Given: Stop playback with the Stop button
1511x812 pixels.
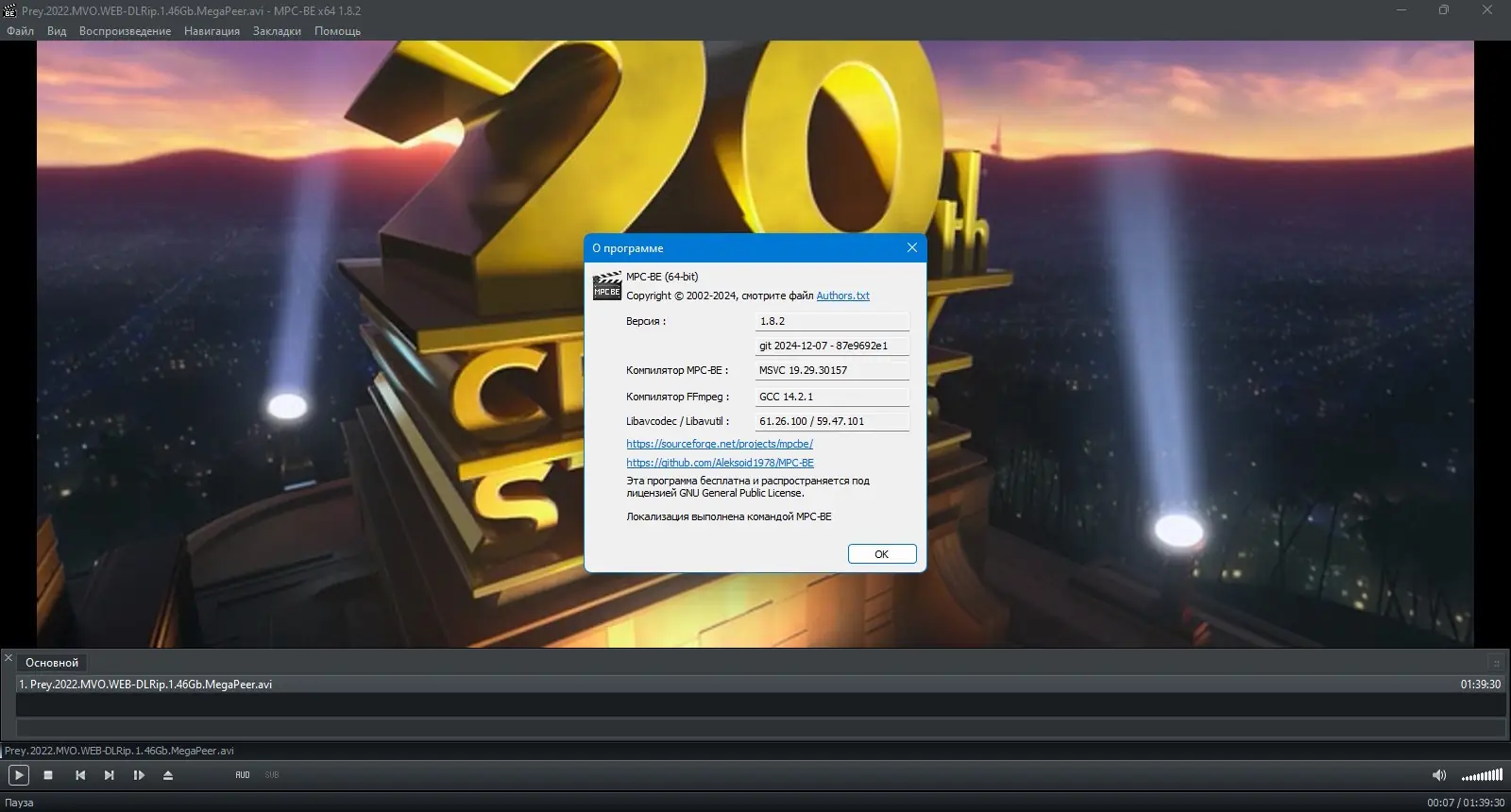Looking at the screenshot, I should (48, 775).
